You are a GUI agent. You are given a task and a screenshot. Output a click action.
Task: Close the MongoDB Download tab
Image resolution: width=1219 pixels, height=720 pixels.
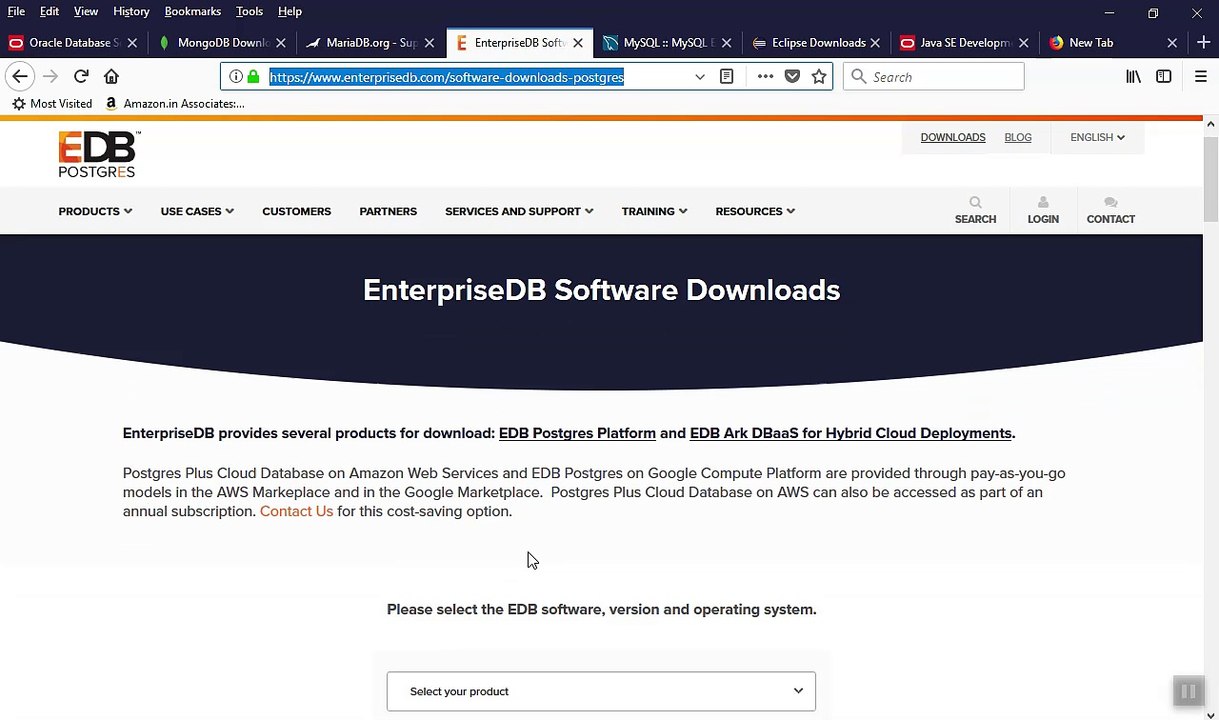click(281, 43)
